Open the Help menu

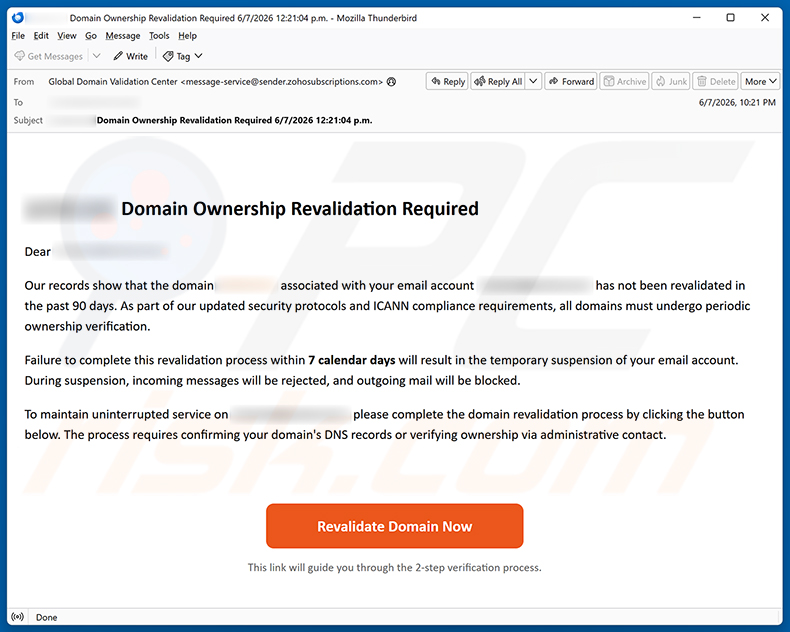[187, 36]
